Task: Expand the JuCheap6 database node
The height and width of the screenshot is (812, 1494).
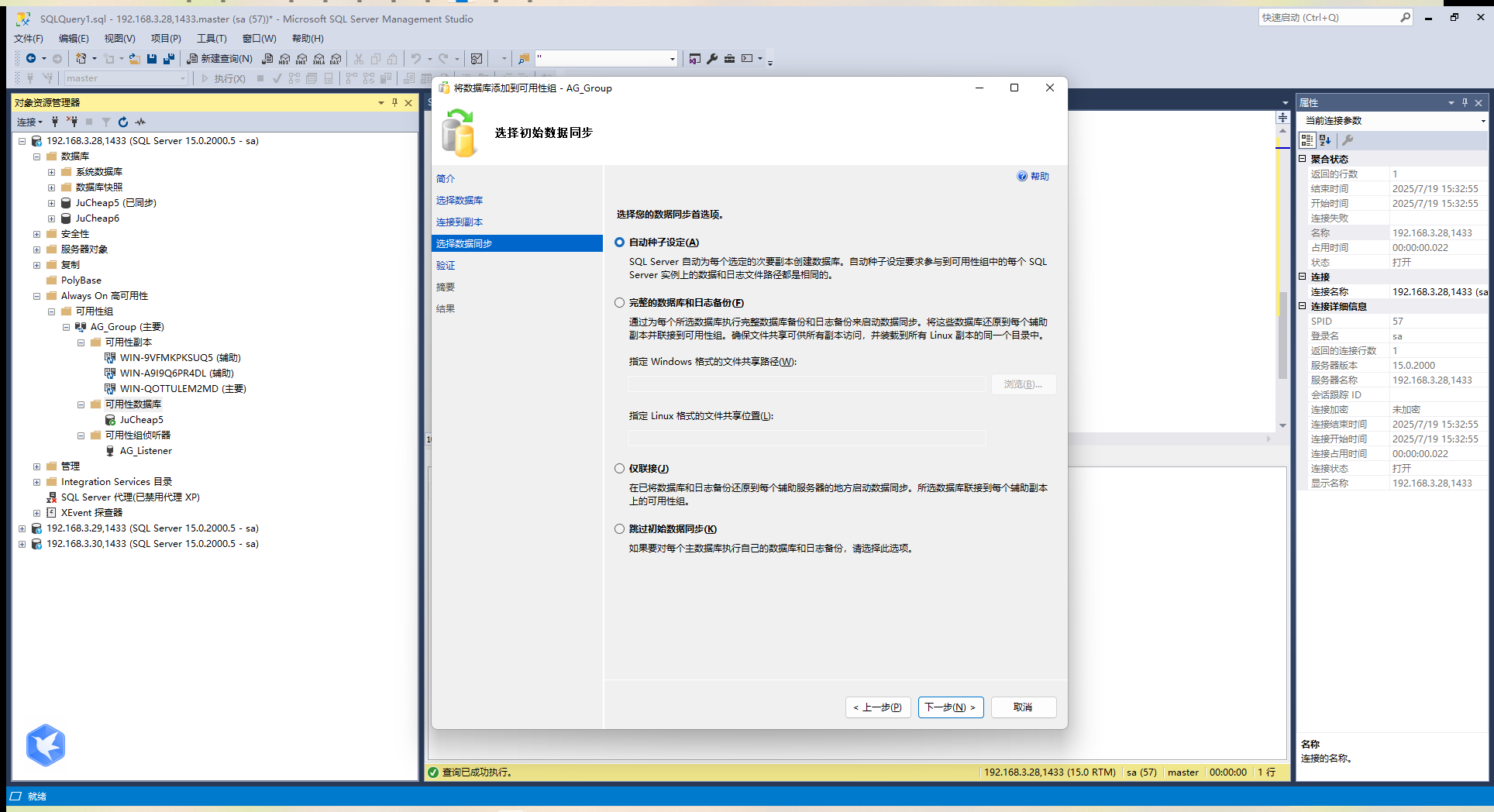Action: click(x=51, y=218)
